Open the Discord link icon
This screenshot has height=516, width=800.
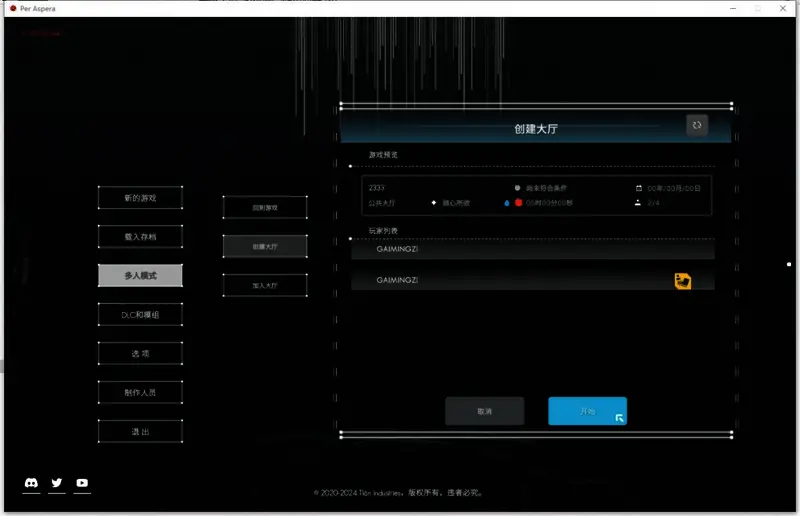point(31,483)
